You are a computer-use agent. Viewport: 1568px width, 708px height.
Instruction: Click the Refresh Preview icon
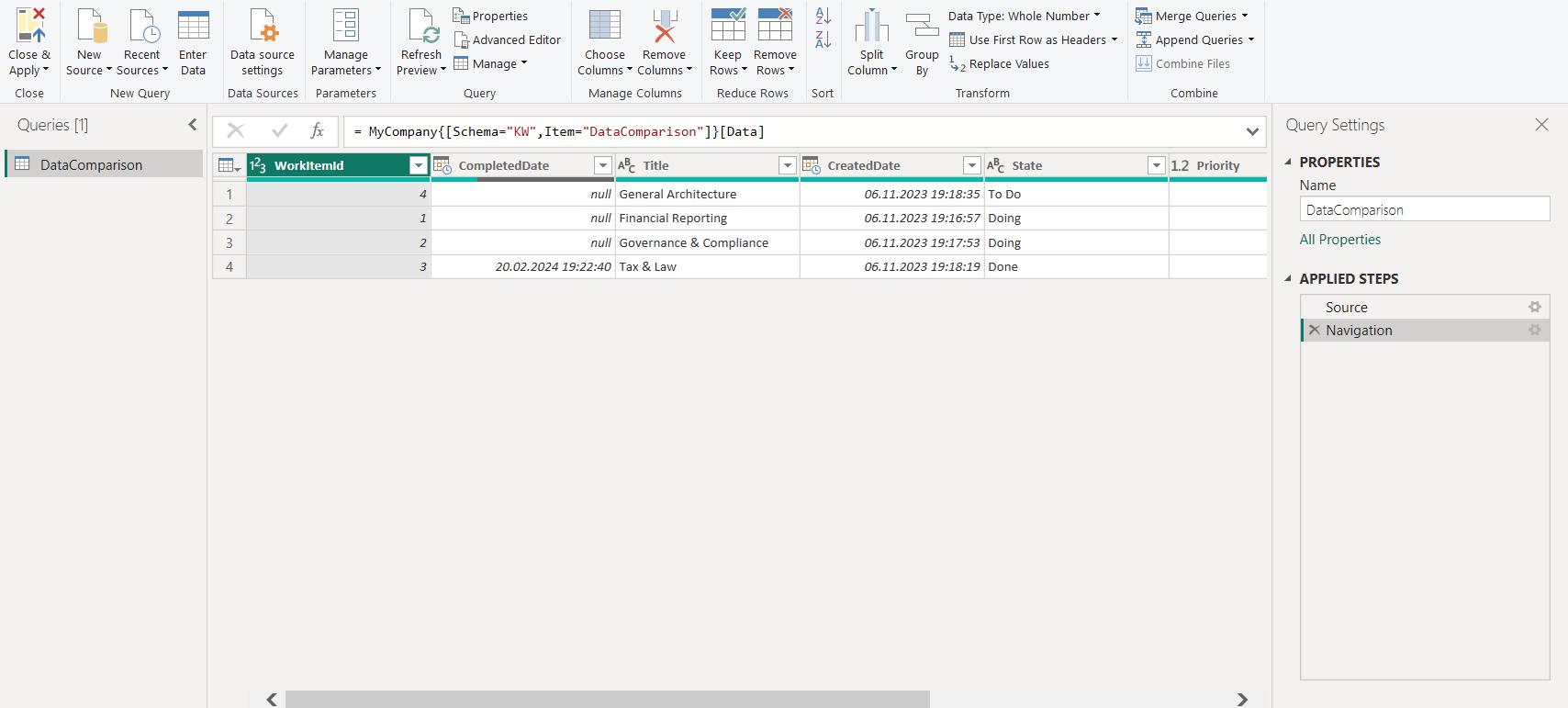click(423, 26)
